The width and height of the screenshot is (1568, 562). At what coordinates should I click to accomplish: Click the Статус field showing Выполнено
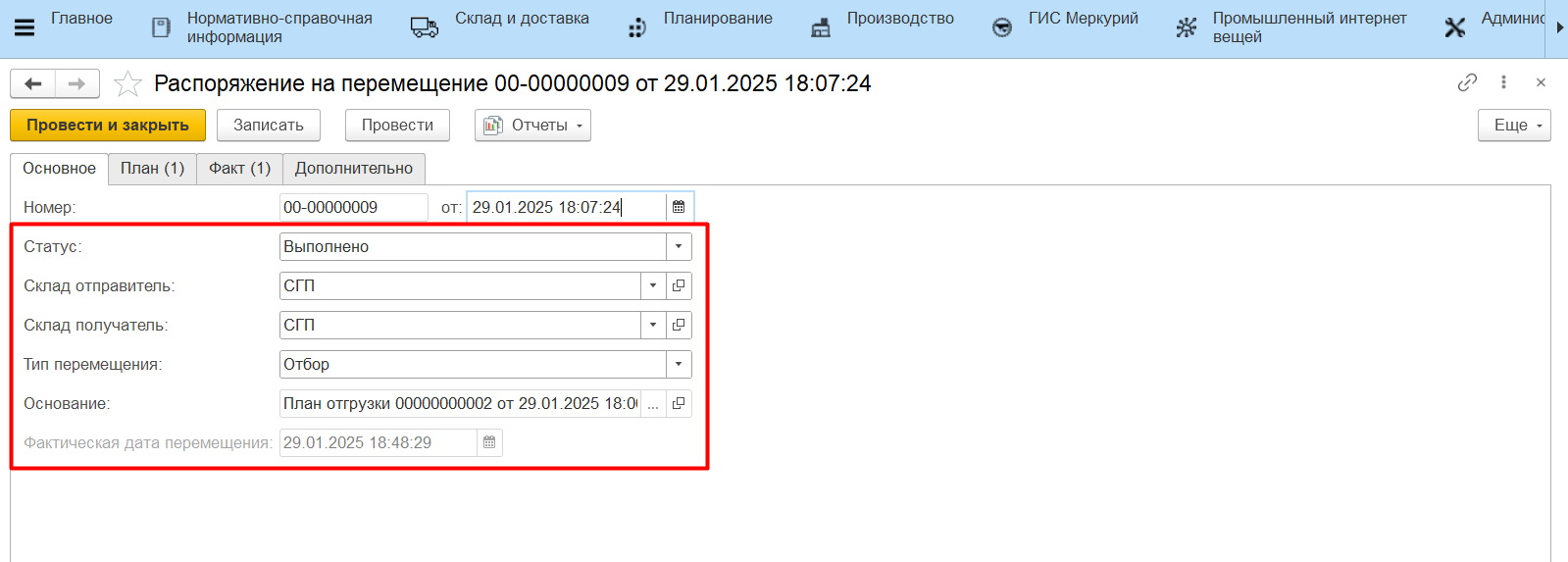click(473, 246)
